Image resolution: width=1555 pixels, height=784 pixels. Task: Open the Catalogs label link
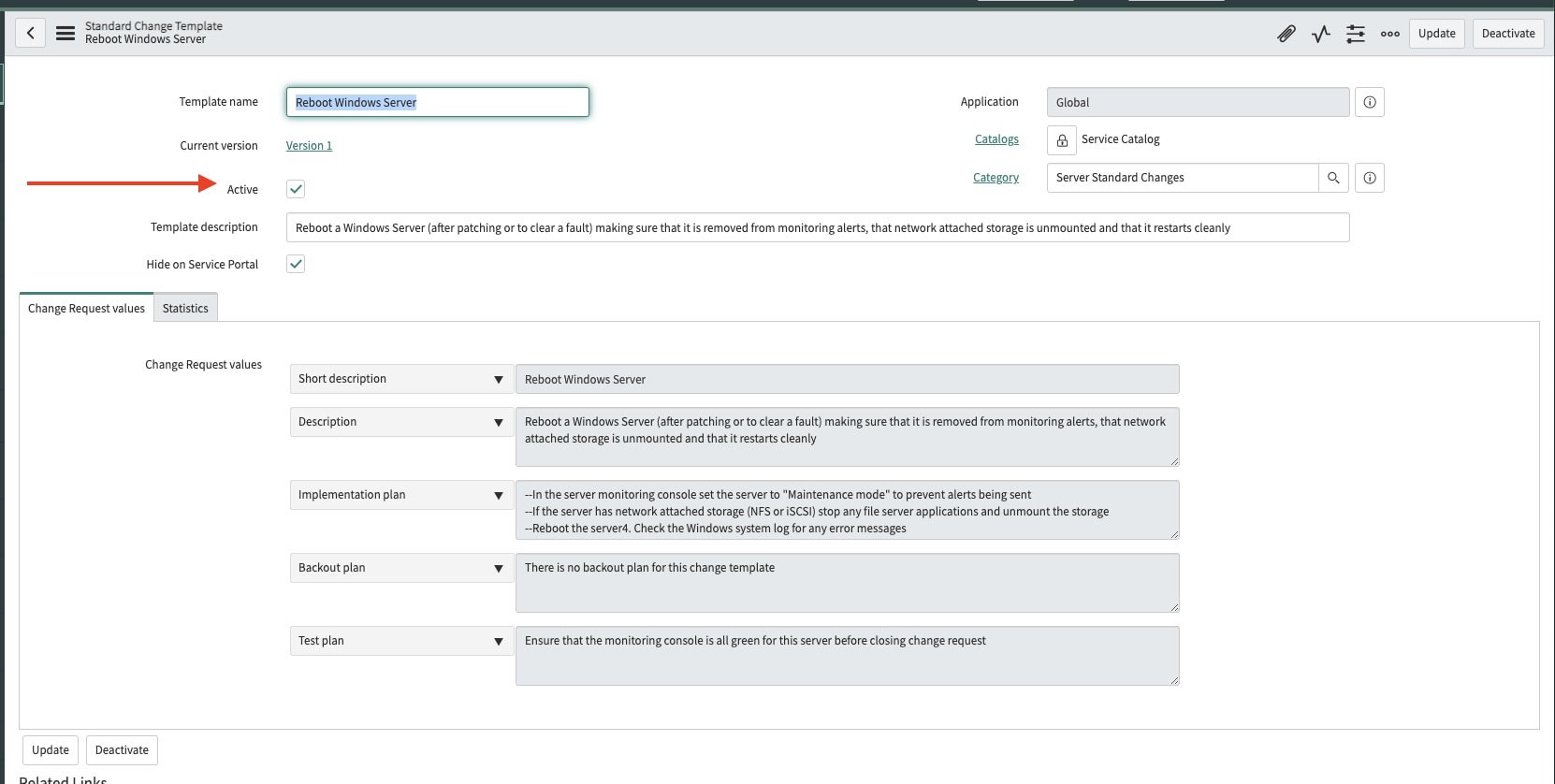(996, 139)
